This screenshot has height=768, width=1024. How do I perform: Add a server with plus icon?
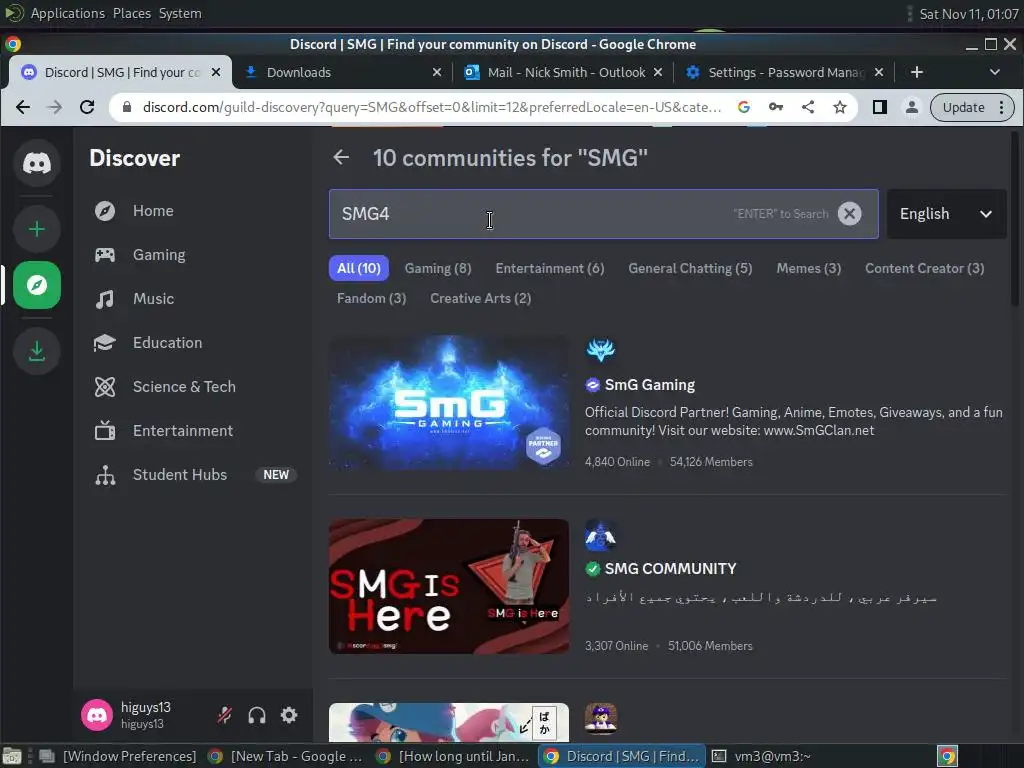[x=37, y=229]
